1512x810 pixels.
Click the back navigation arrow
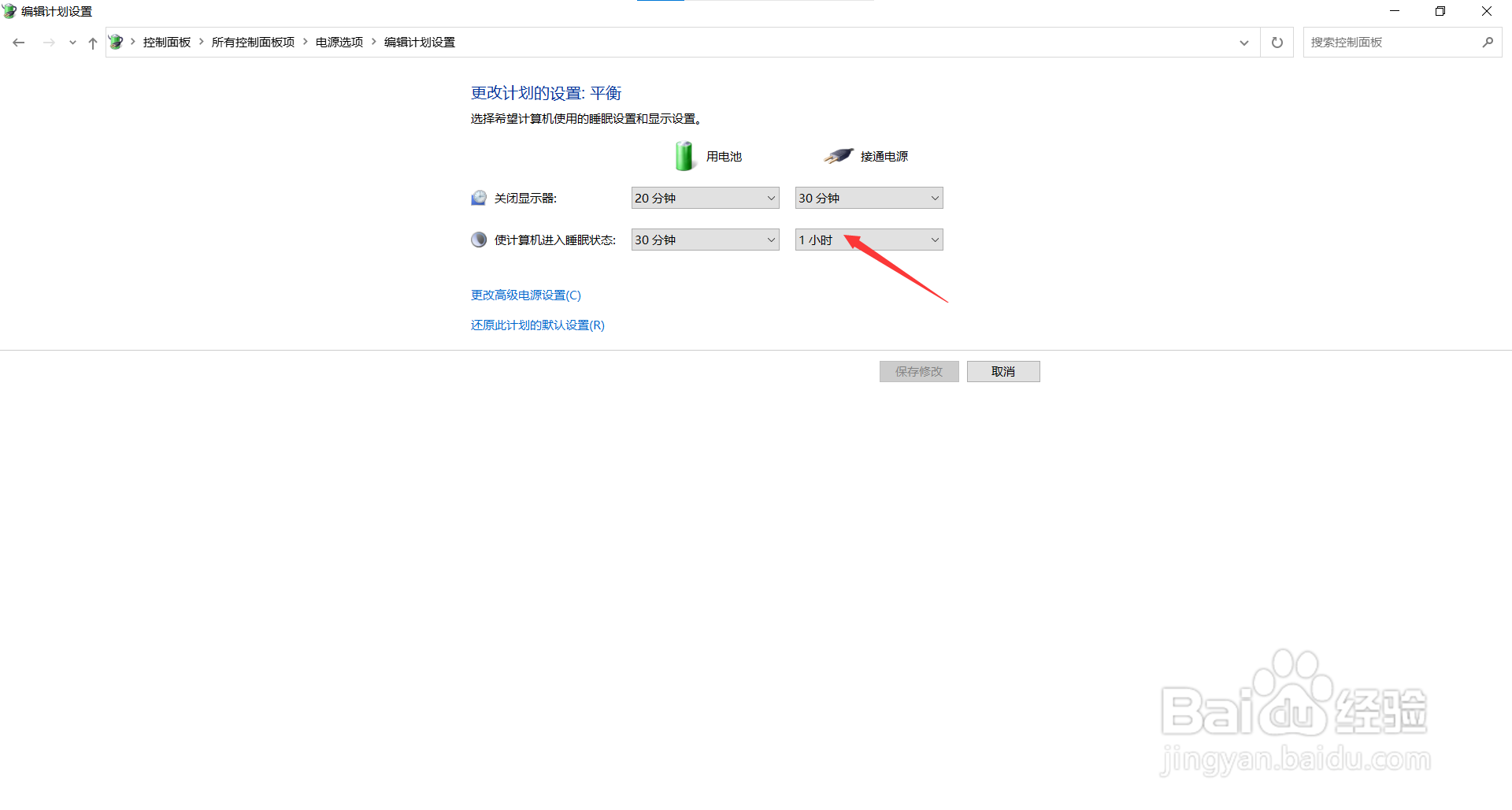18,42
